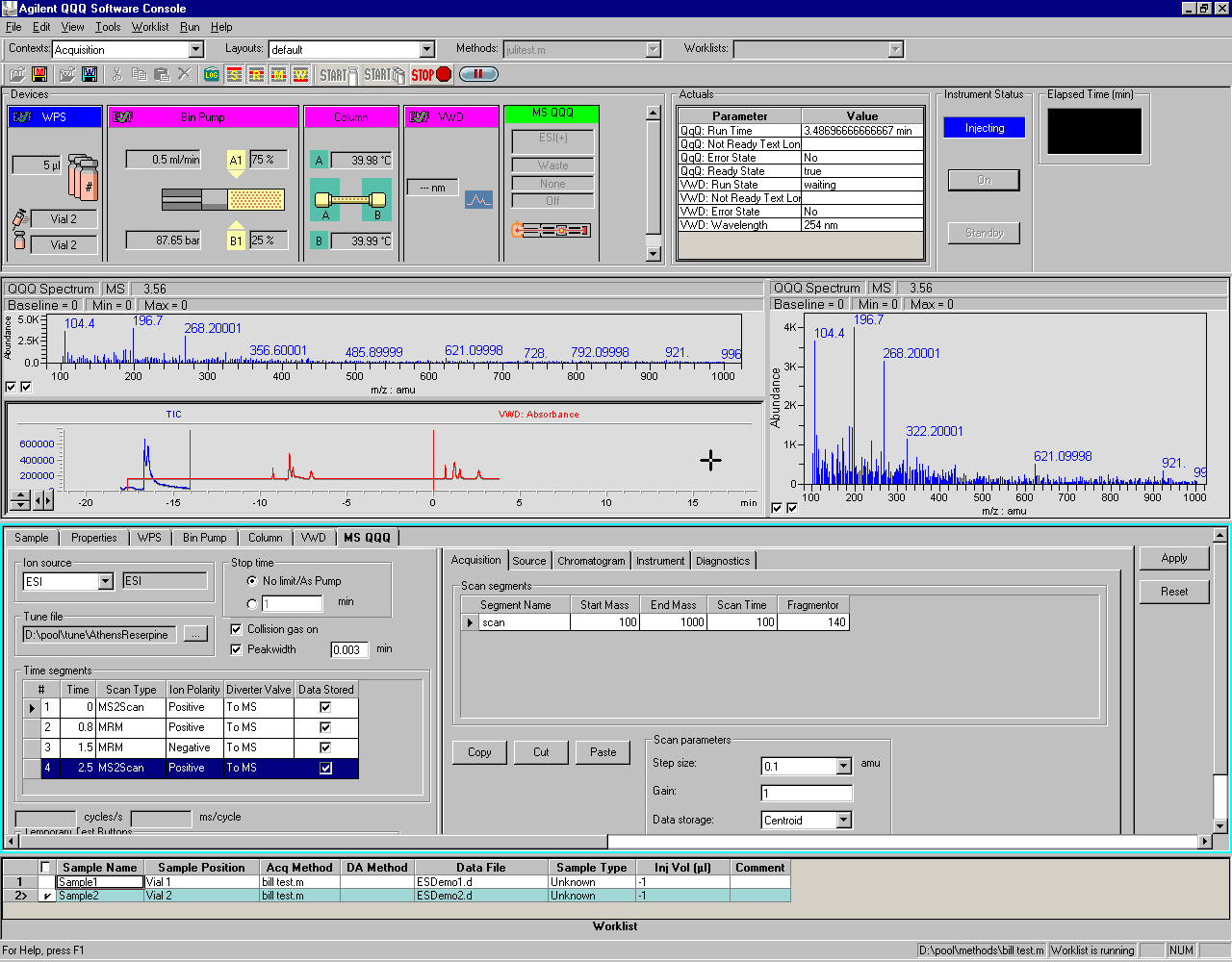Click the Copy toolbar icon
Viewport: 1232px width, 962px height.
click(x=139, y=74)
